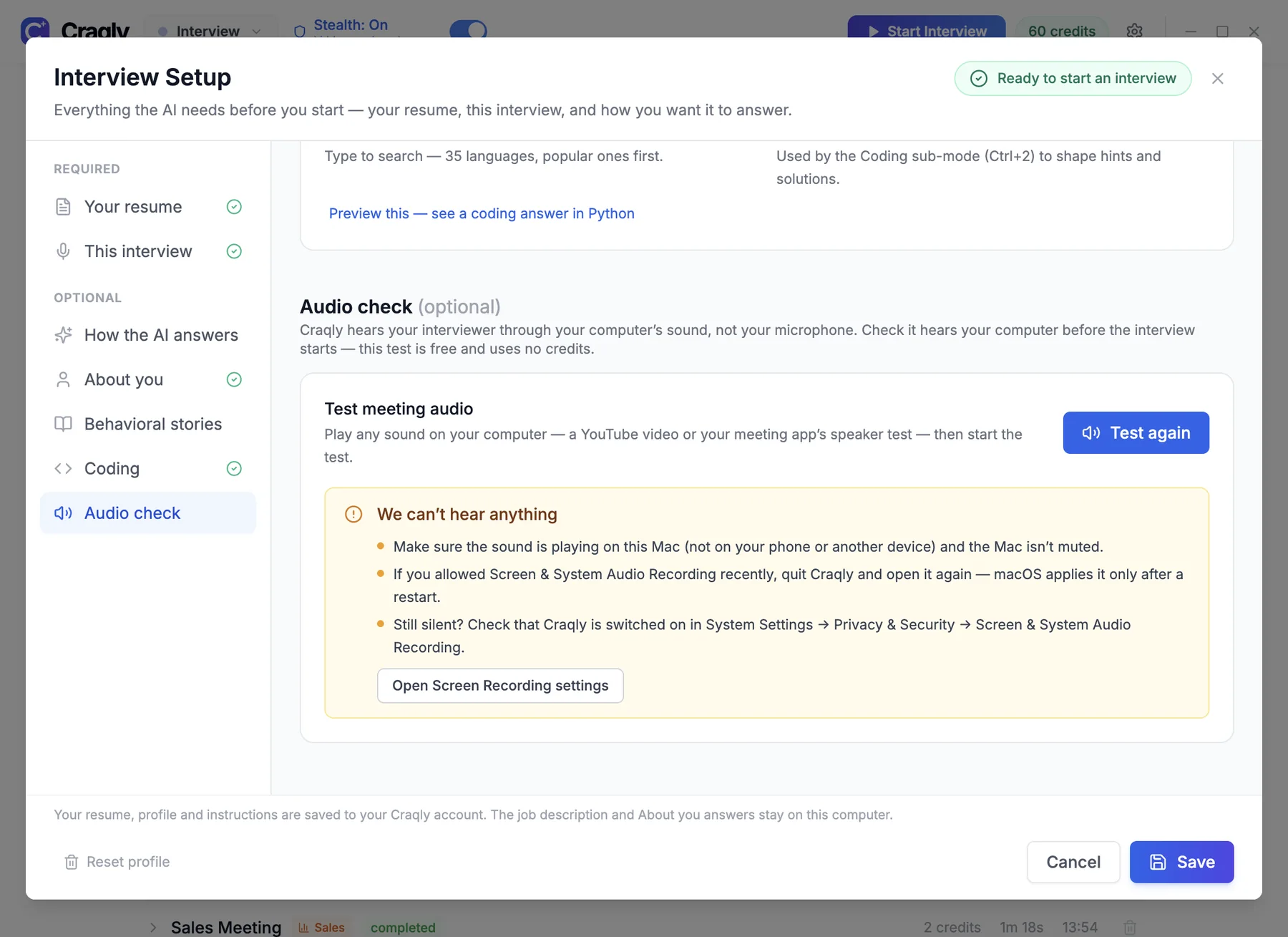Select Audio check in sidebar
This screenshot has height=937, width=1288.
pyautogui.click(x=148, y=513)
